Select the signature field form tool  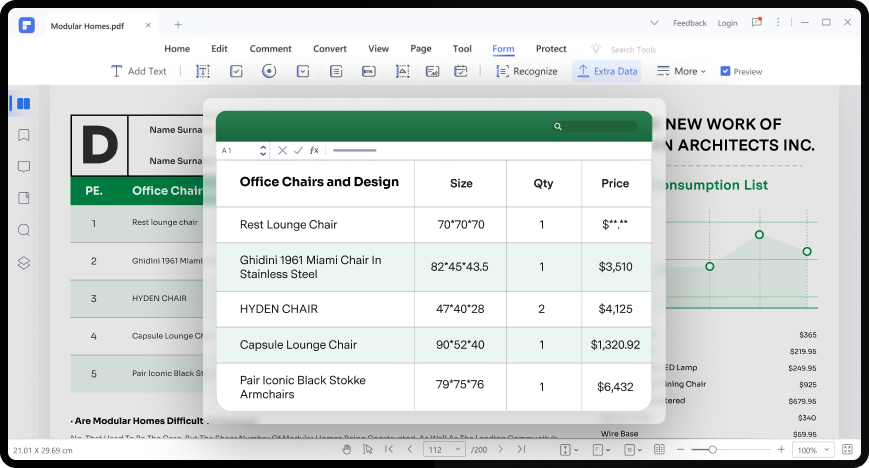pos(432,71)
